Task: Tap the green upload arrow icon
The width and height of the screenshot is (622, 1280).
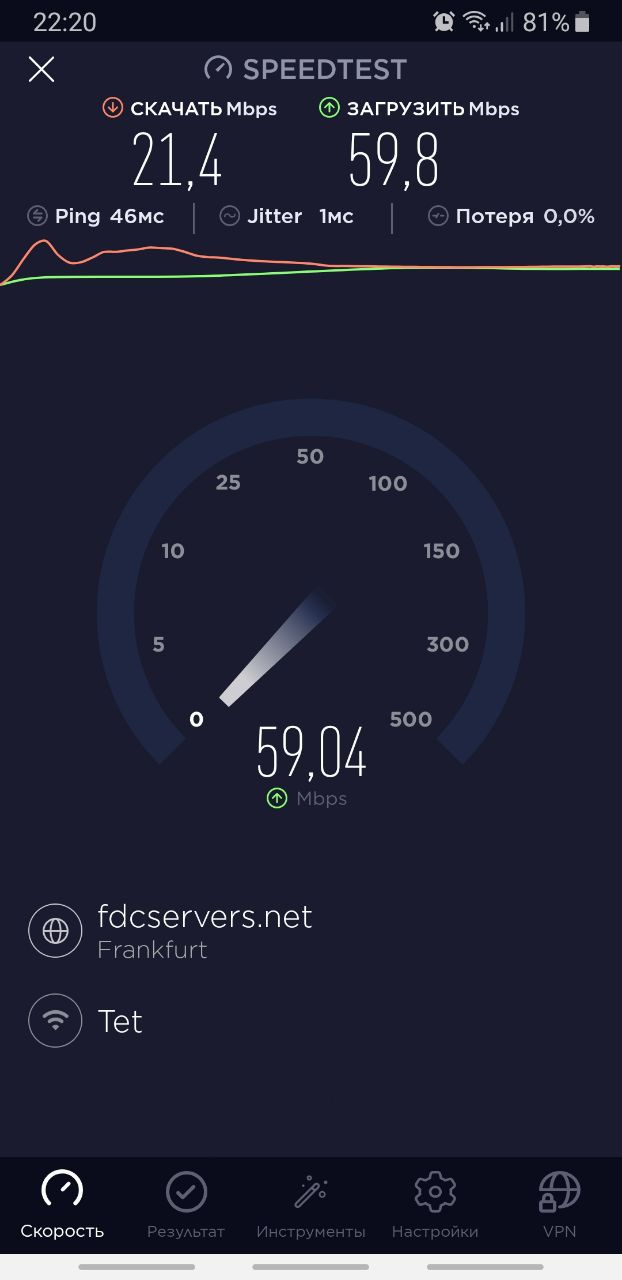Action: click(x=329, y=108)
